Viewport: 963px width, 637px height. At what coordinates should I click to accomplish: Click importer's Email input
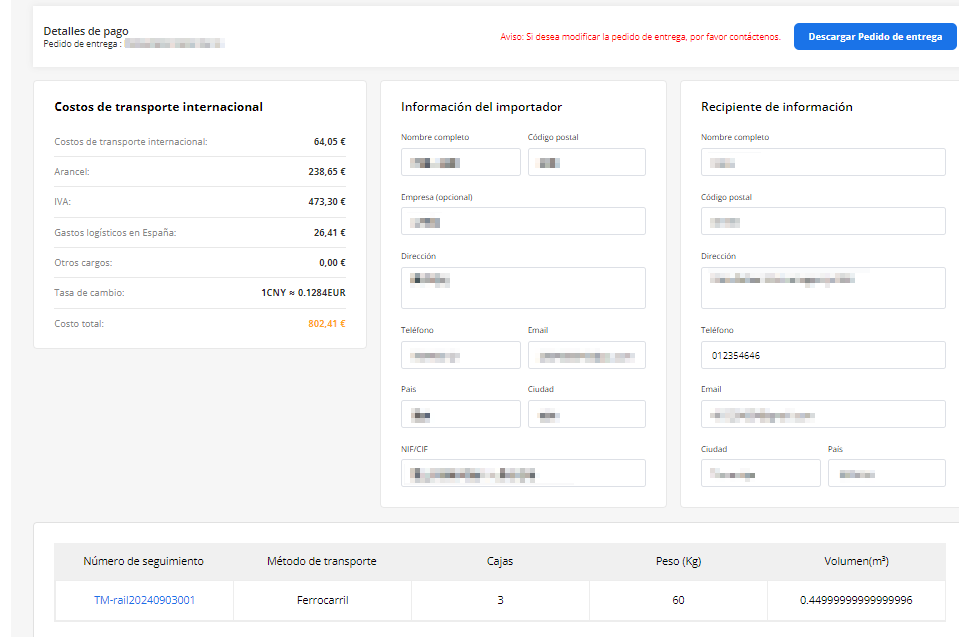[x=586, y=355]
